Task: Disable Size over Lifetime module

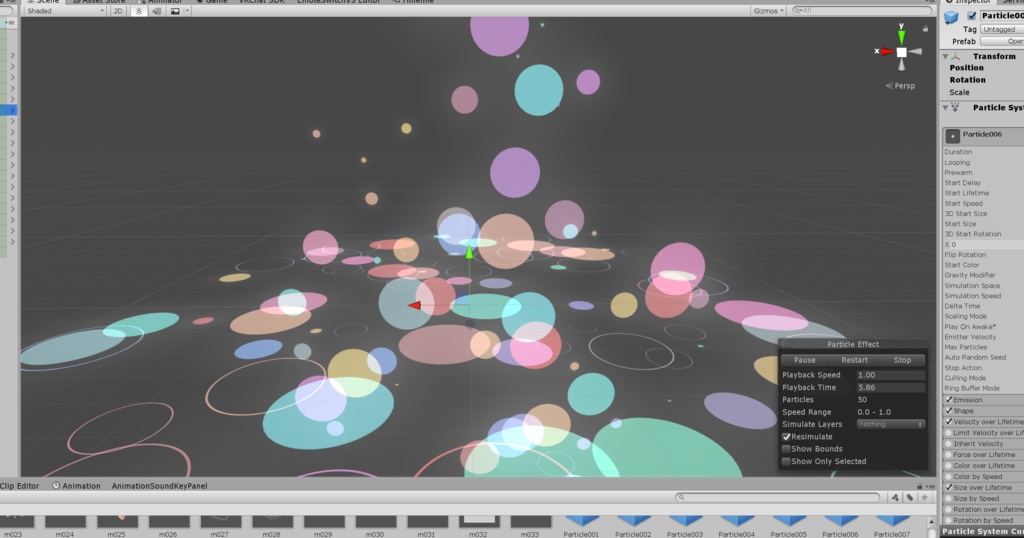Action: [x=949, y=488]
